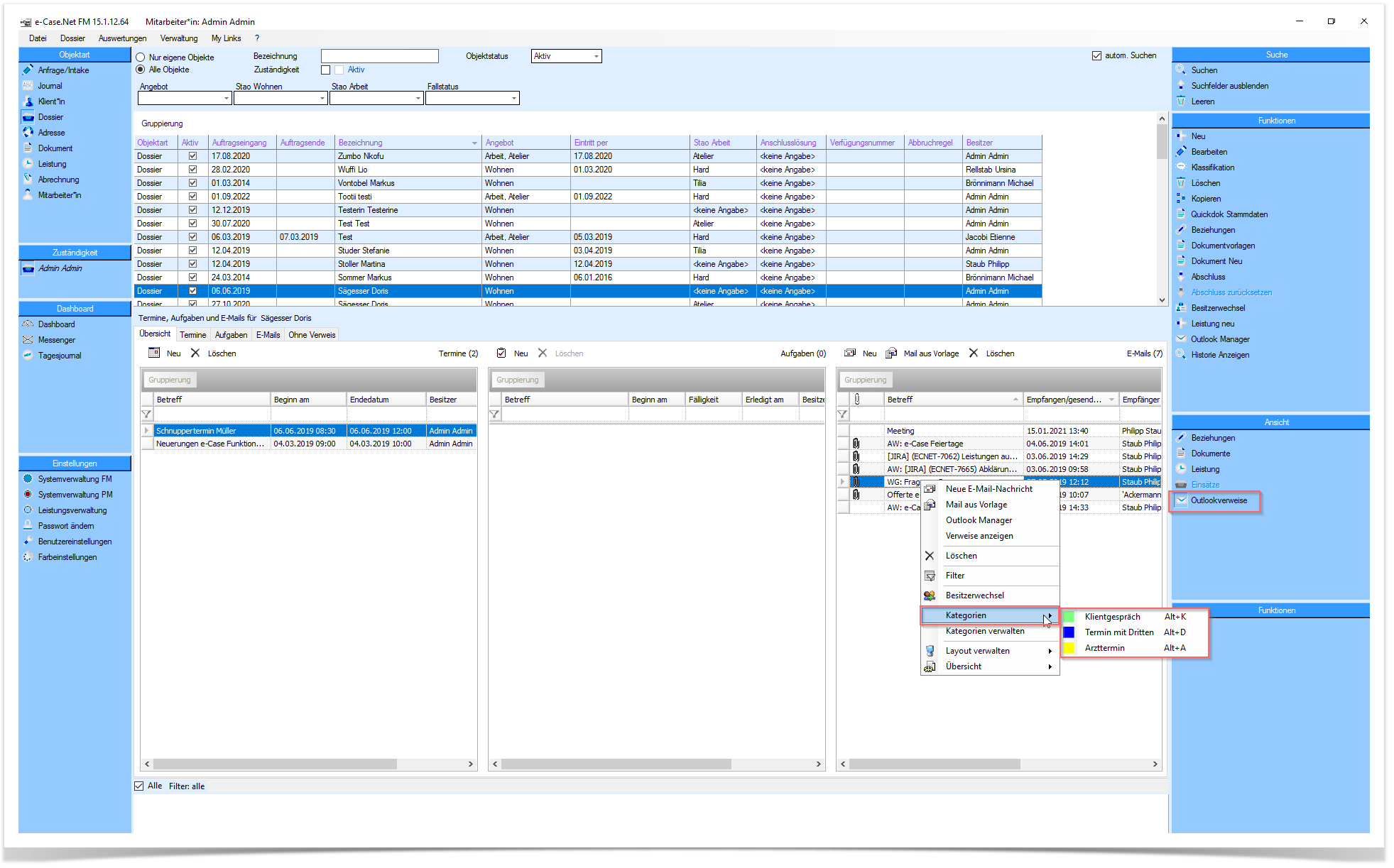Click the Outlookverweise icon in Ansicht
Viewport: 1394px width, 868px height.
(1181, 500)
